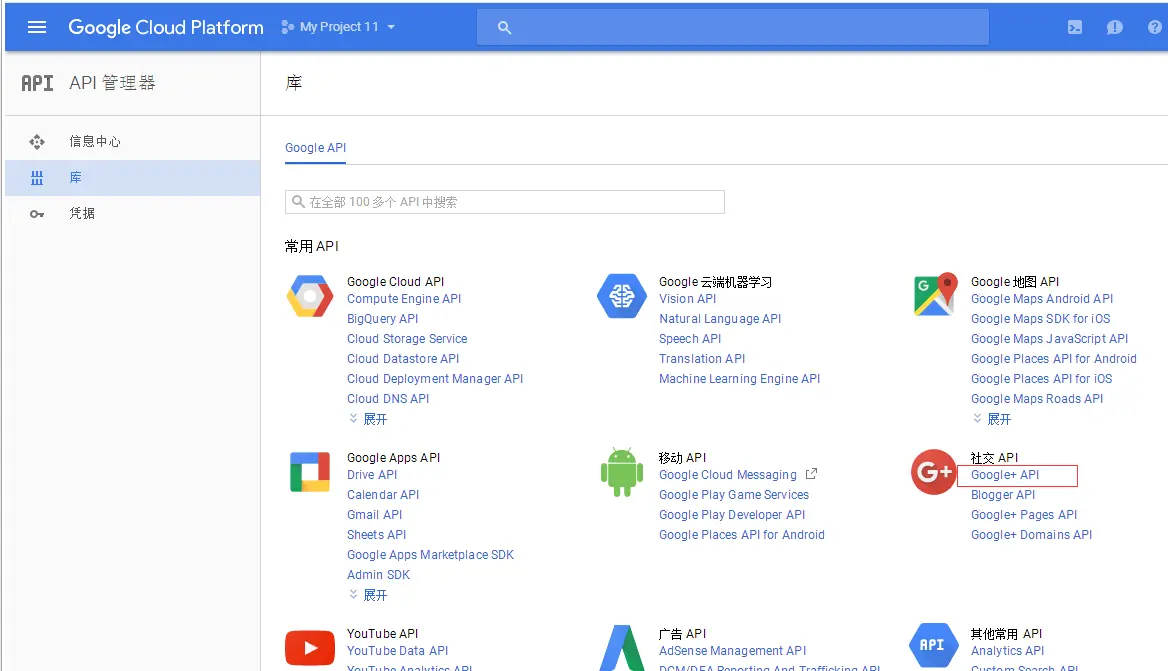This screenshot has width=1168, height=671.
Task: Expand the Google Apps API list with 展开
Action: (368, 595)
